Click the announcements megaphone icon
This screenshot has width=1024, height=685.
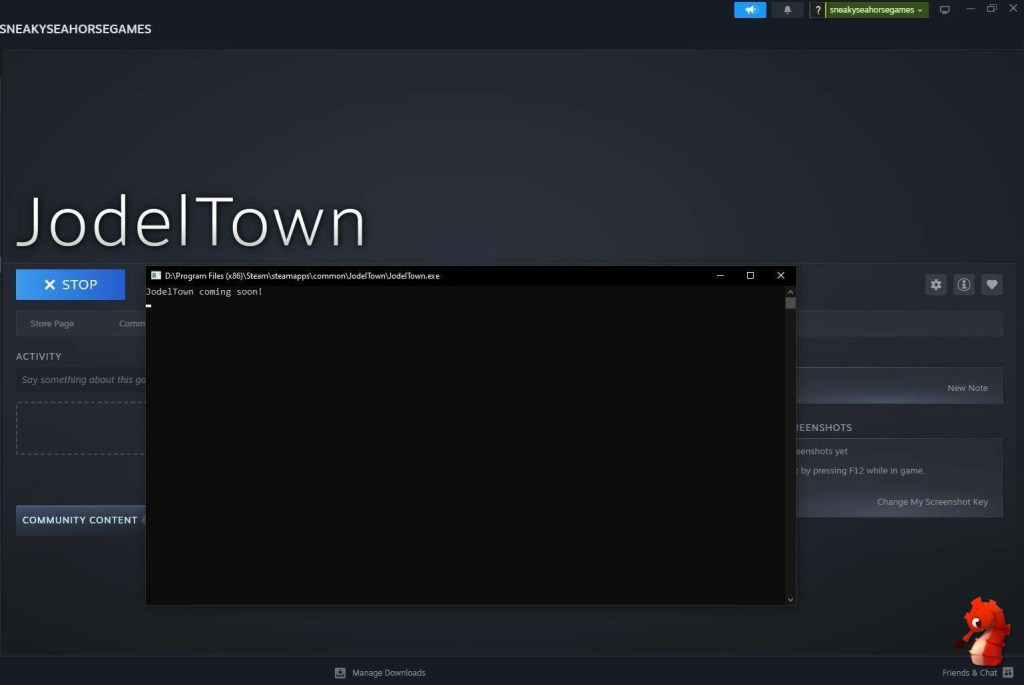click(749, 10)
